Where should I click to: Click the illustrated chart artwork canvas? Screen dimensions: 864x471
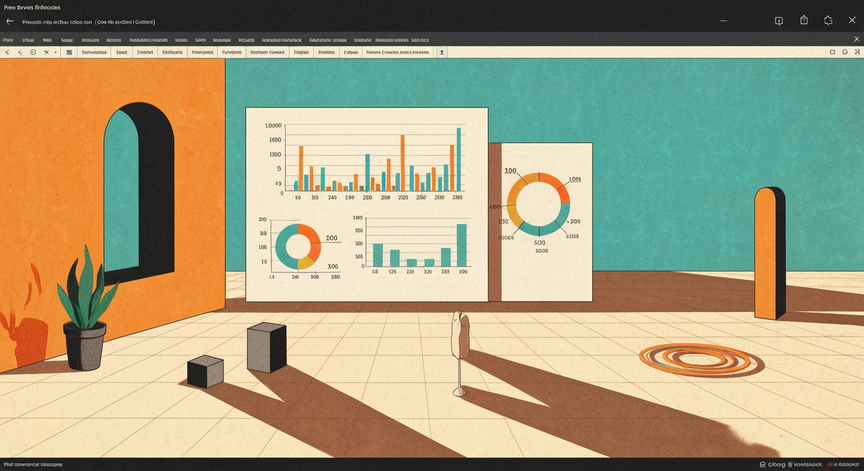coord(432,258)
